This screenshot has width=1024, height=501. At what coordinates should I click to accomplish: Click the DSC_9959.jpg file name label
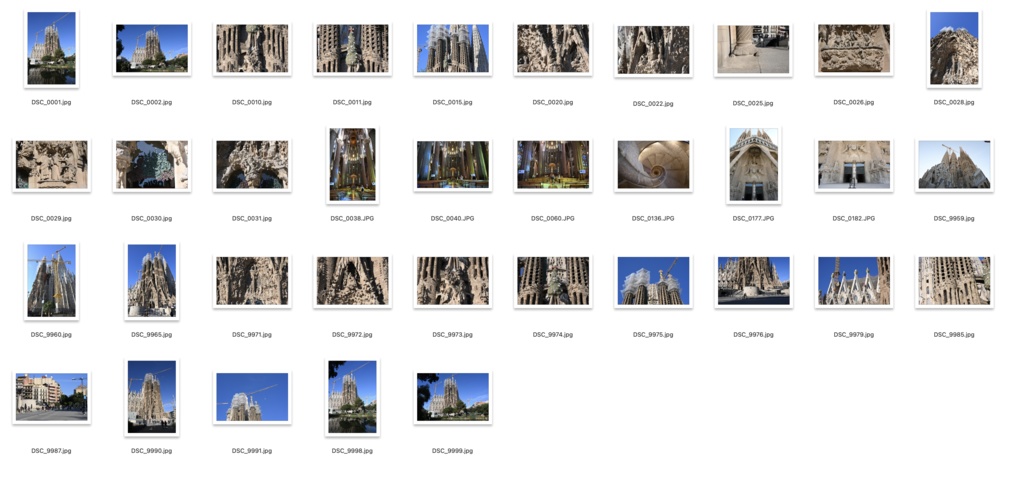tap(953, 219)
